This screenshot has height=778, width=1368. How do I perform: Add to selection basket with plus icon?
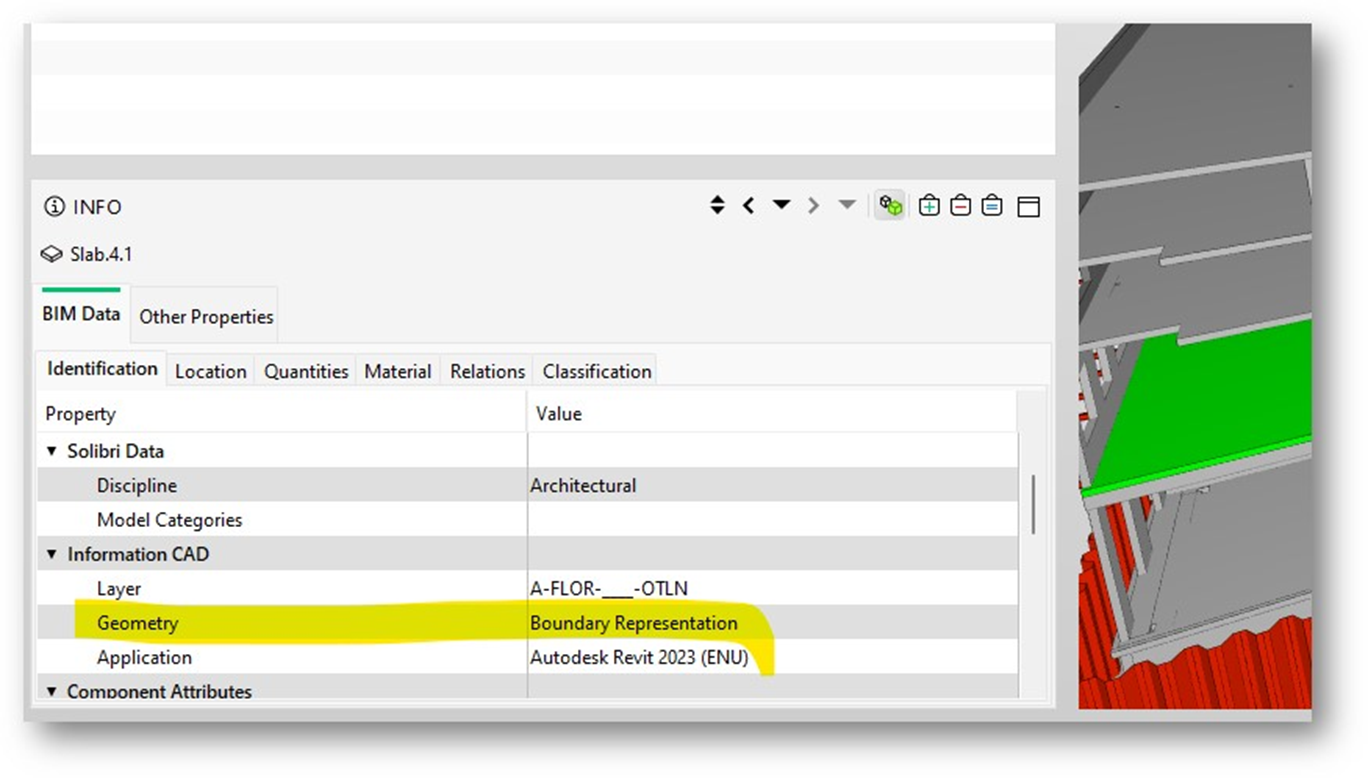point(929,205)
